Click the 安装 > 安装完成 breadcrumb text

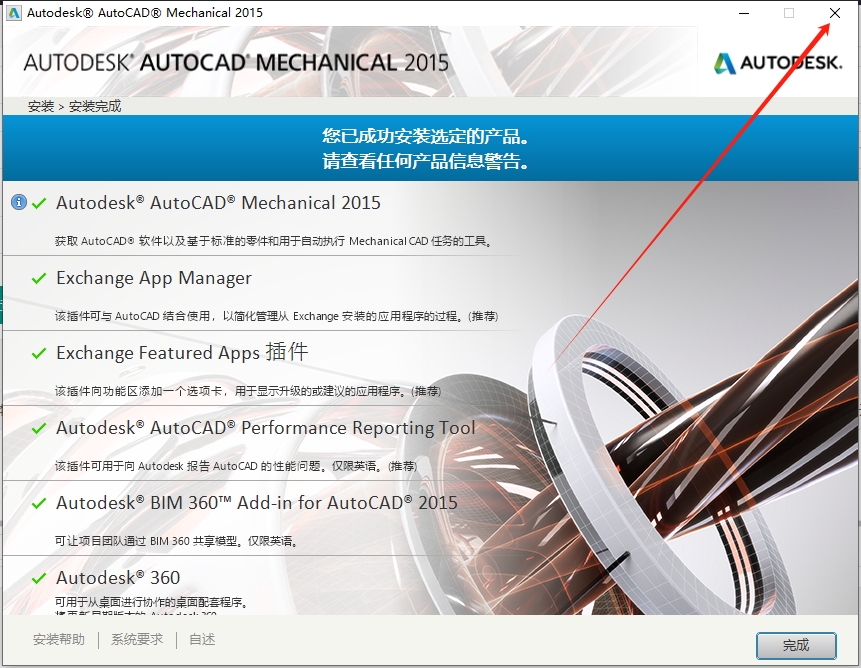75,106
